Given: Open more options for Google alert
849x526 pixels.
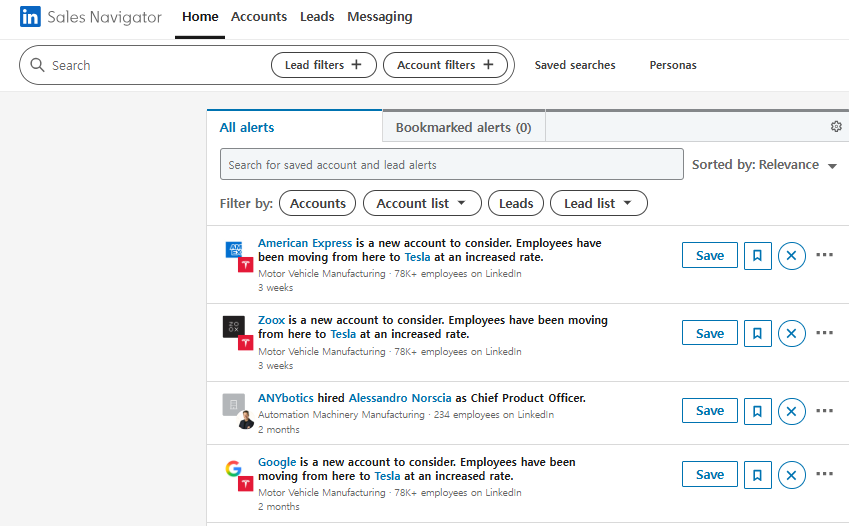Looking at the screenshot, I should tap(824, 475).
